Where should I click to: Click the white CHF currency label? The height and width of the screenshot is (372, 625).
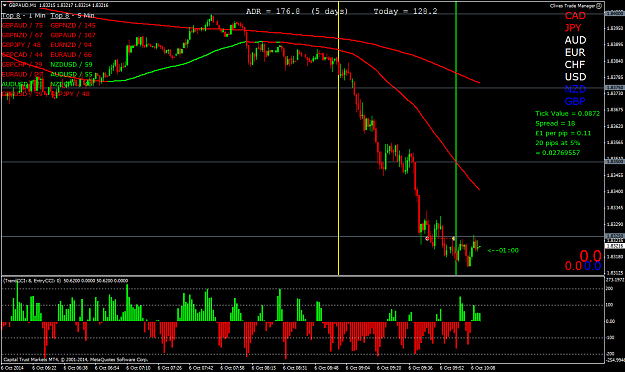pos(575,65)
